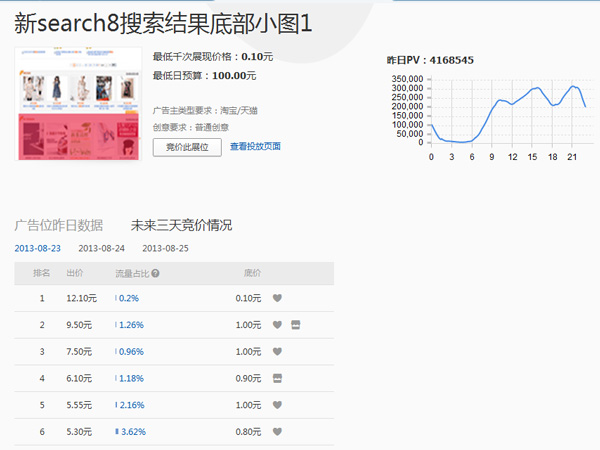Click the shop icon in rank 2 row

(x=295, y=325)
